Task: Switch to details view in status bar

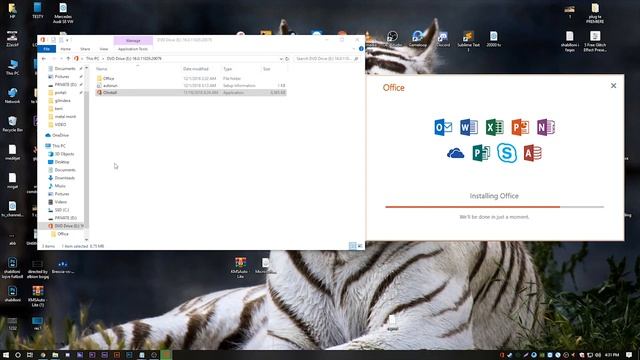Action: 352,246
